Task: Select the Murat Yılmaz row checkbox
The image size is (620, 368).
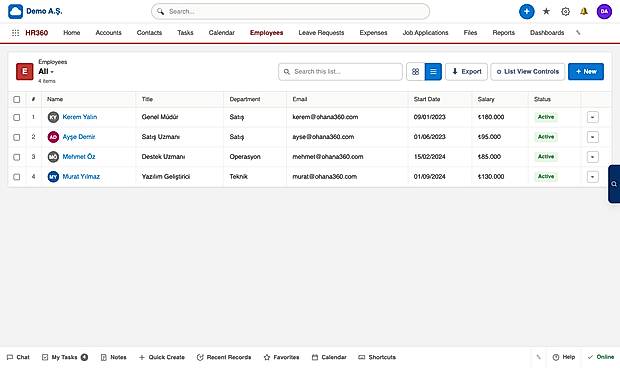Action: (17, 177)
